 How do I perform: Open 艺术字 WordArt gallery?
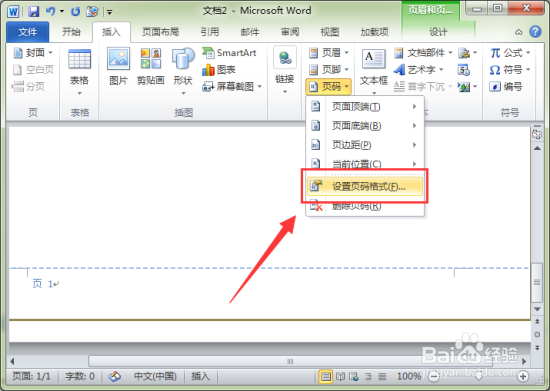coord(419,69)
